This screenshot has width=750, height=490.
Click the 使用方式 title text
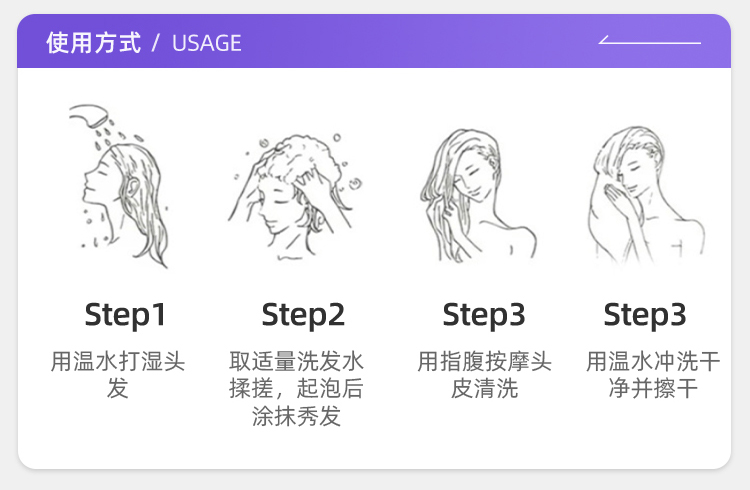pyautogui.click(x=94, y=43)
